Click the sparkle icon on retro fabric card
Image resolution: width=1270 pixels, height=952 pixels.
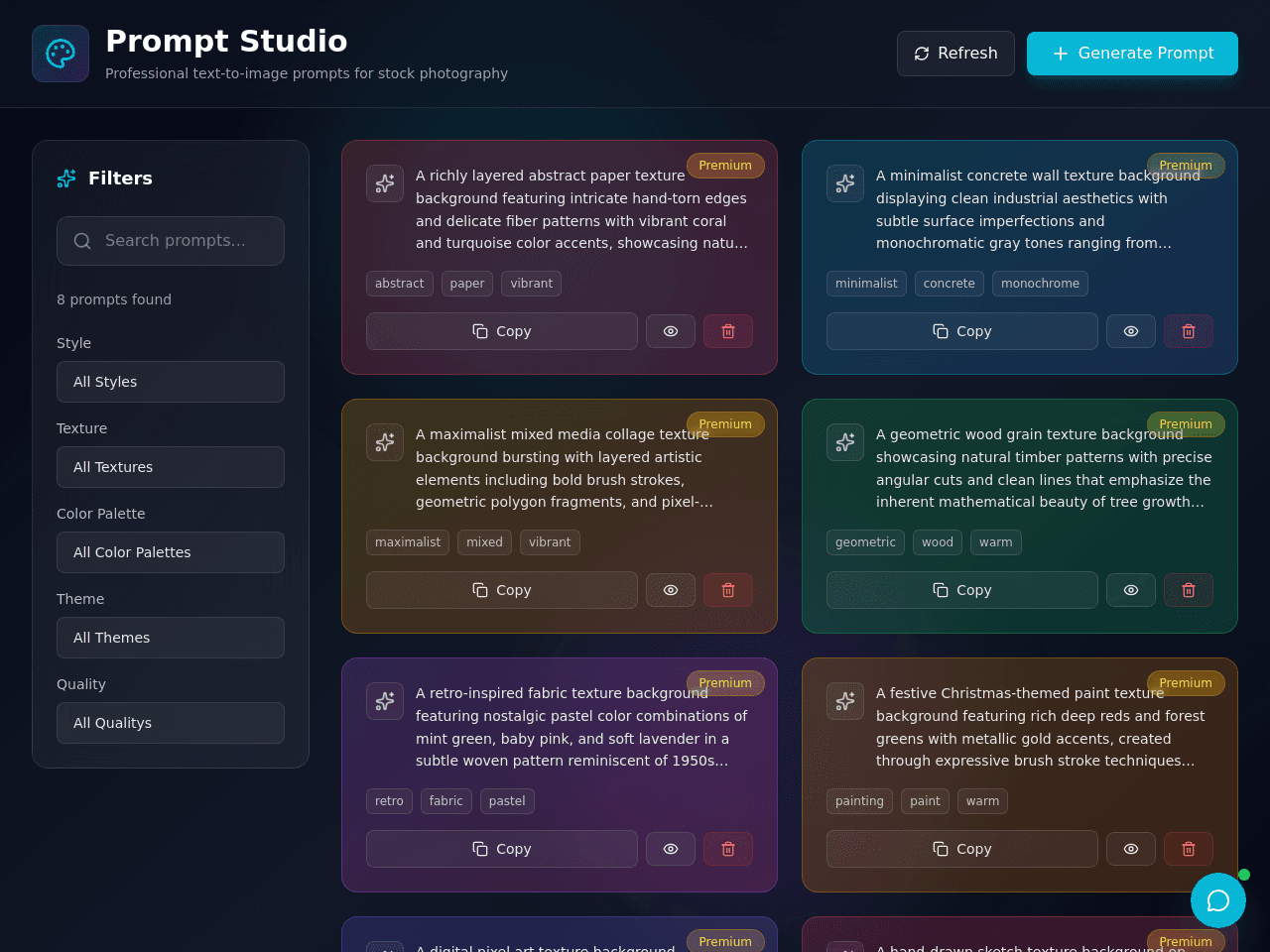coord(385,701)
